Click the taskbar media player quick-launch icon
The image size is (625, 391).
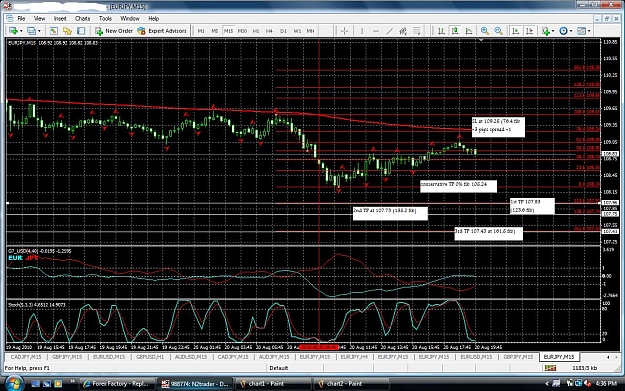pyautogui.click(x=58, y=383)
